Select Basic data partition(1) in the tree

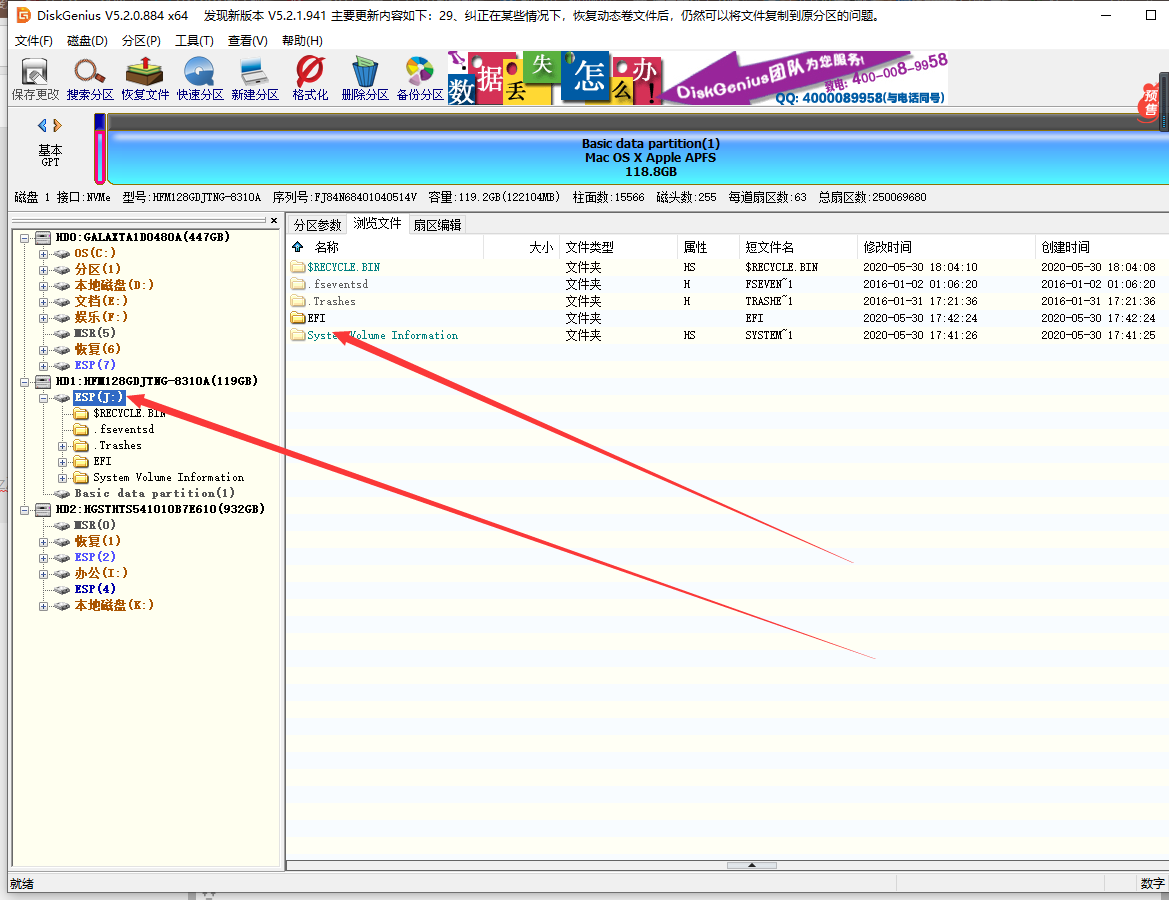point(154,494)
